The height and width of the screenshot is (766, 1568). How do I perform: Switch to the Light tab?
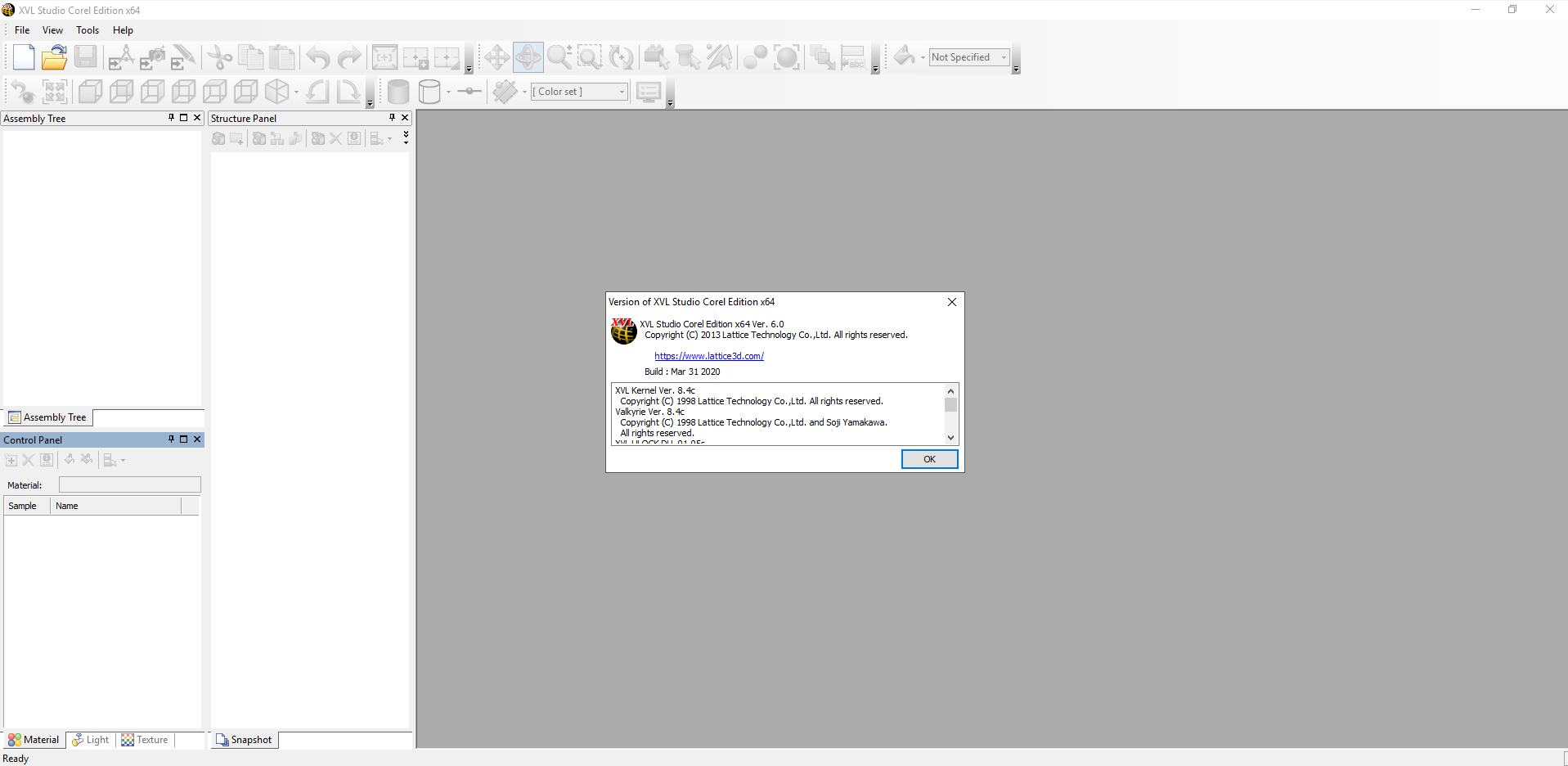(90, 740)
